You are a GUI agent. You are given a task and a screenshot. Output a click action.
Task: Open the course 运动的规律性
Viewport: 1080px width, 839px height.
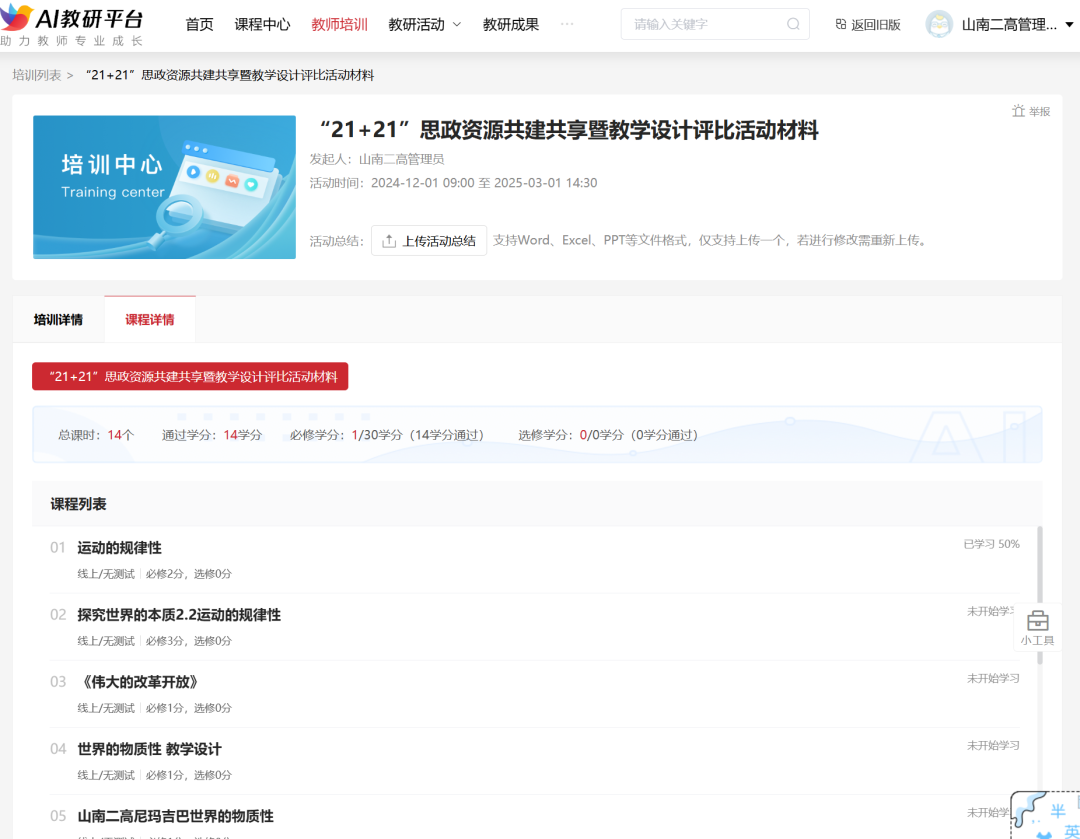(x=119, y=547)
